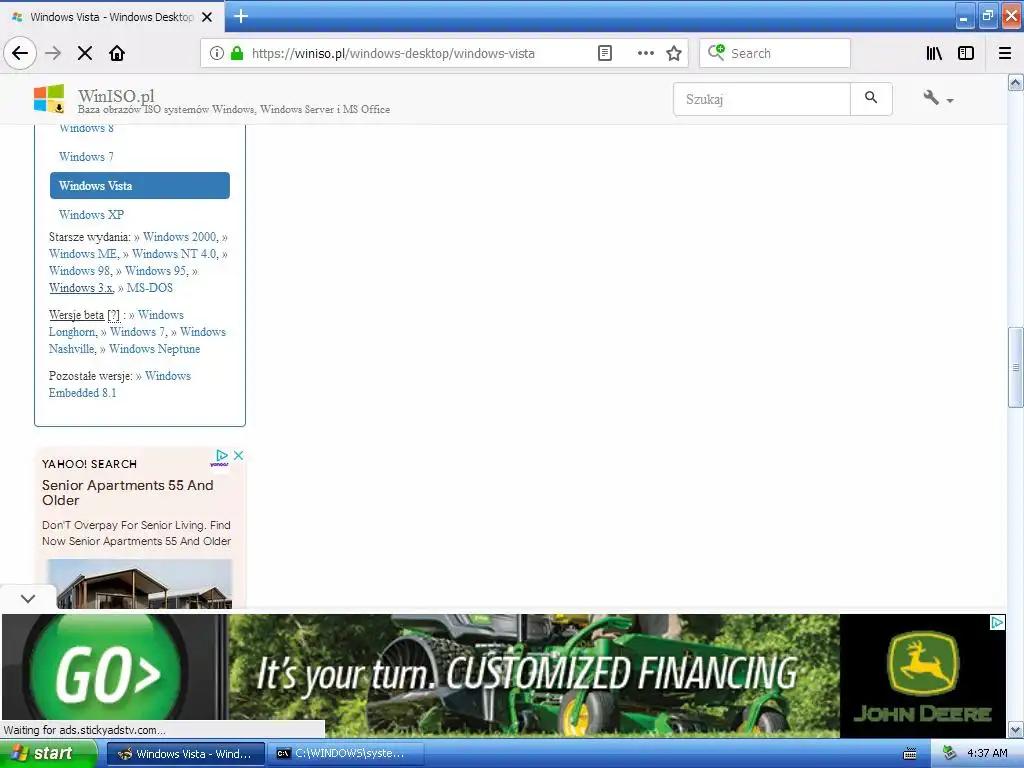Focus the Szukaj search field
This screenshot has height=768, width=1024.
[x=761, y=99]
